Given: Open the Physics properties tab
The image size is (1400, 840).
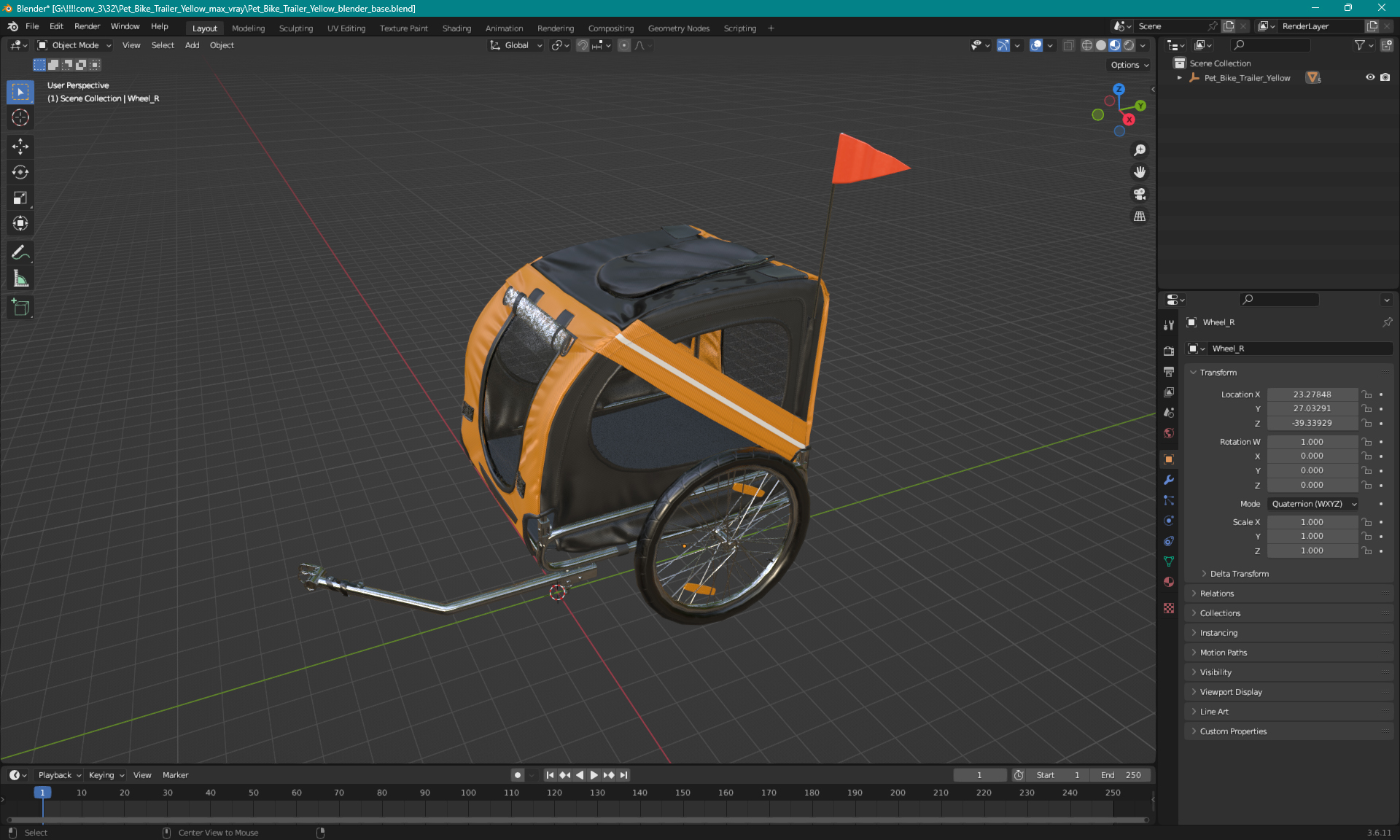Looking at the screenshot, I should (1169, 521).
